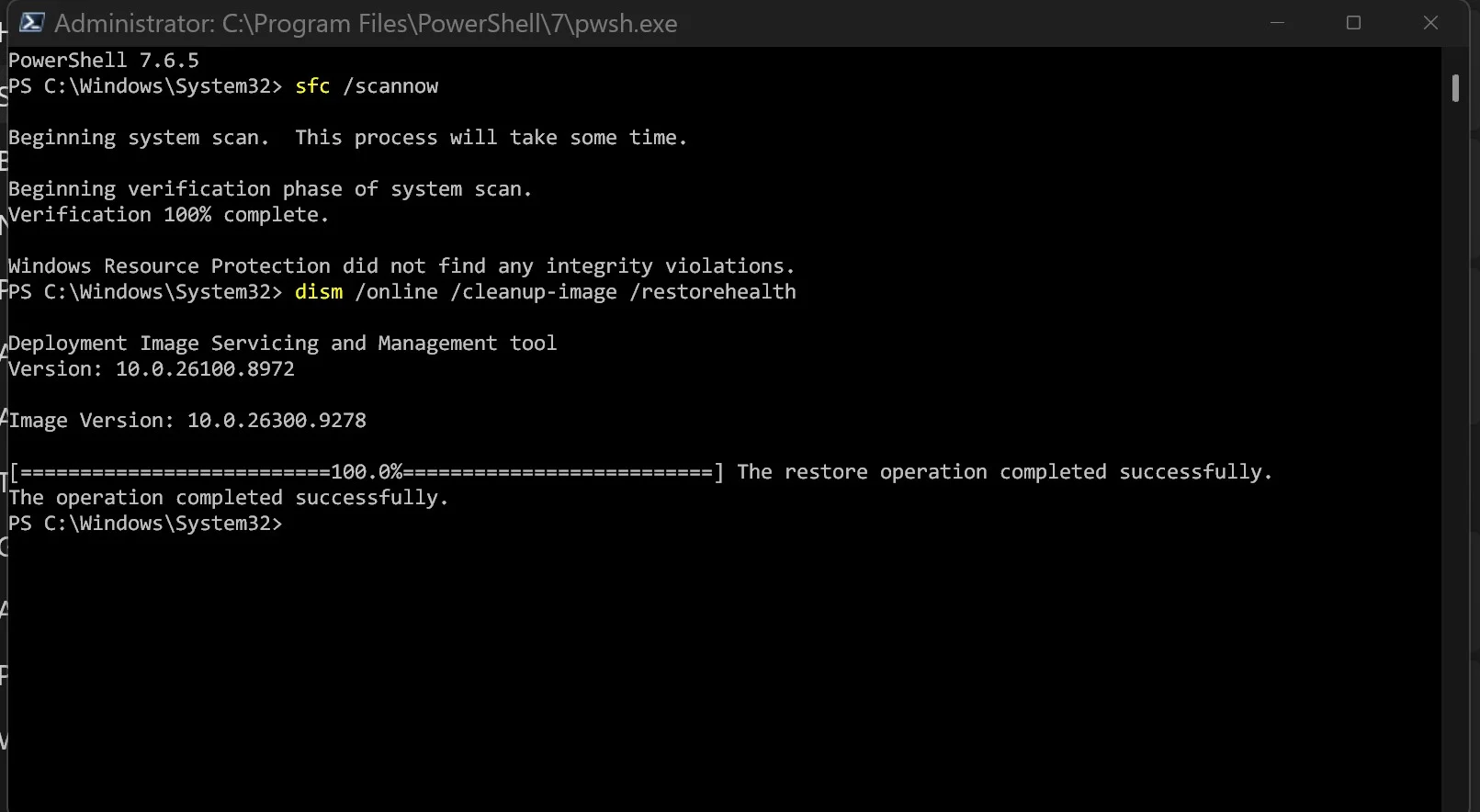Screen dimensions: 1480x812
Task: Minimize the PowerShell window
Action: pyautogui.click(x=1277, y=23)
